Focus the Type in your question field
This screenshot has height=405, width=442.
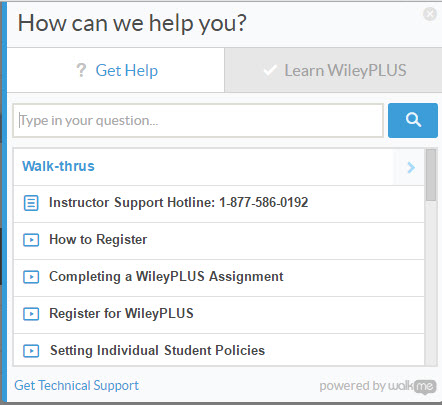(198, 120)
